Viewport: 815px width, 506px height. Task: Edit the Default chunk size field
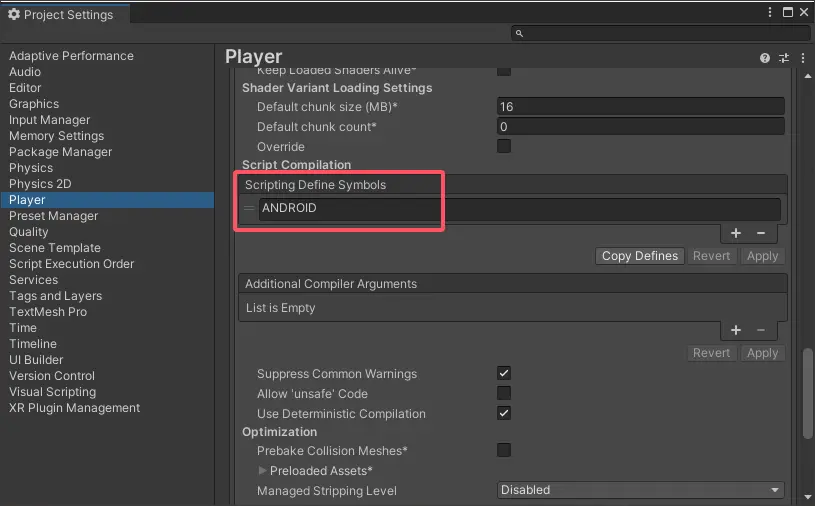coord(640,106)
